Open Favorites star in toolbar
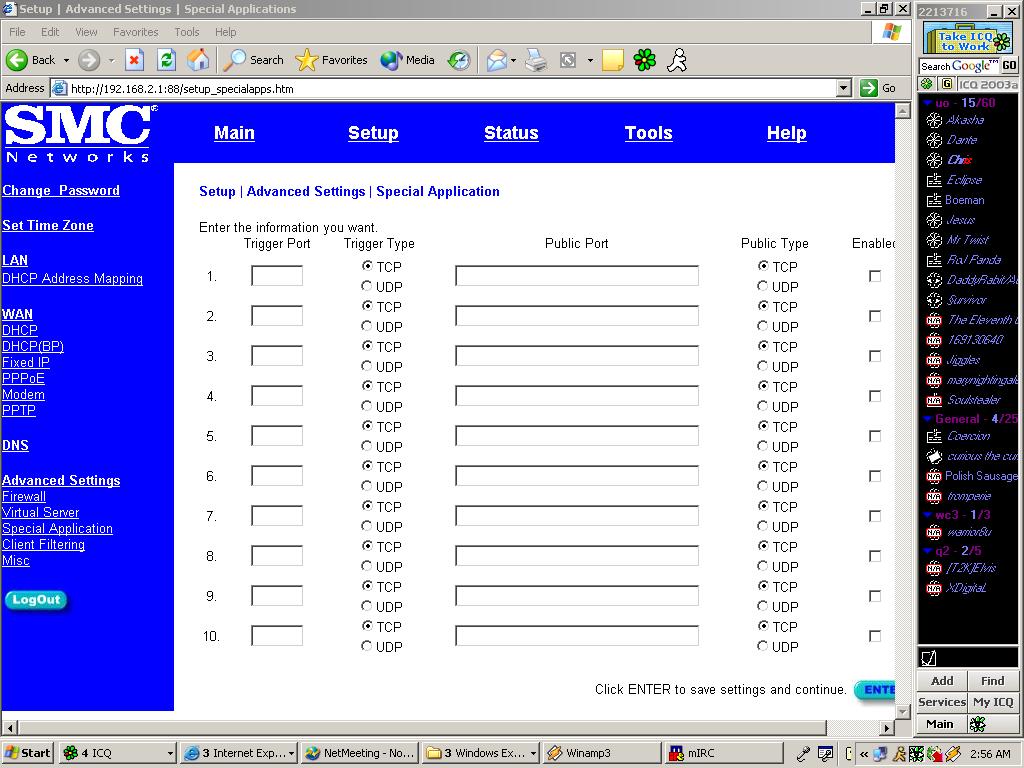The width and height of the screenshot is (1024, 768). 332,60
